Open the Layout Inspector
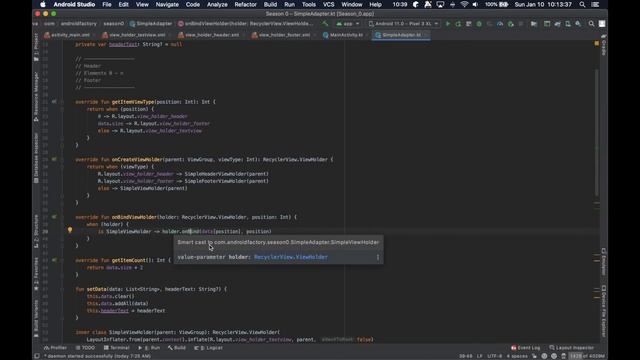The image size is (640, 360). [571, 348]
